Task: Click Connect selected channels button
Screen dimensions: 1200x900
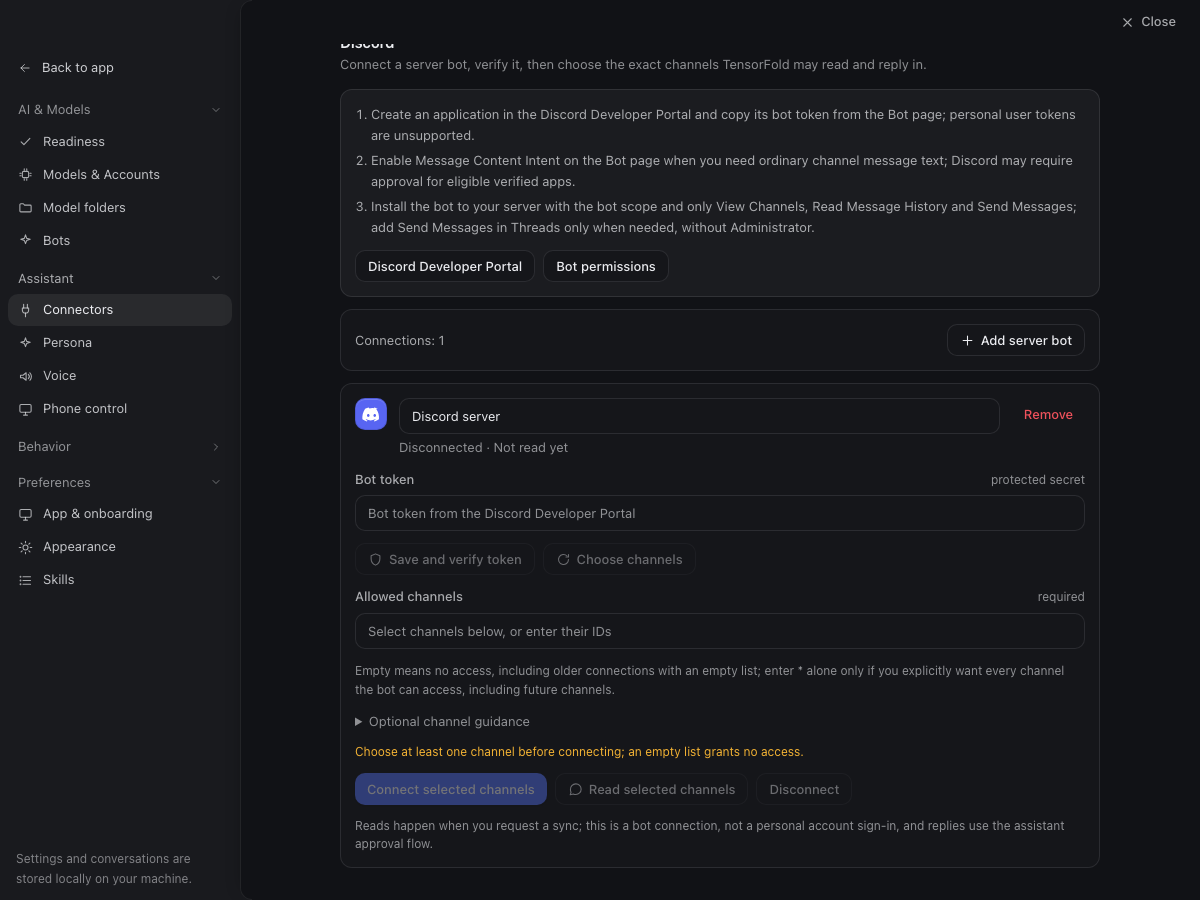Action: (x=451, y=790)
